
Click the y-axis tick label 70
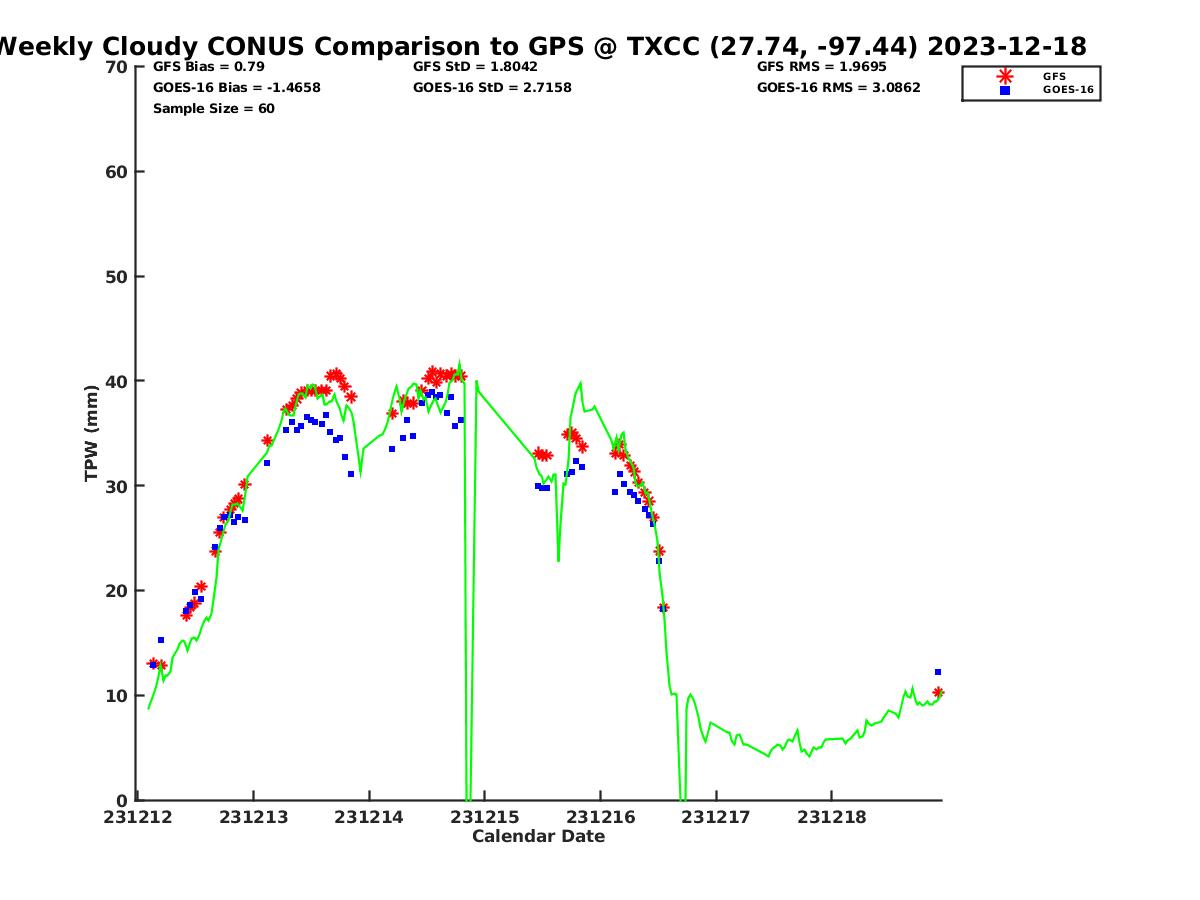[117, 67]
